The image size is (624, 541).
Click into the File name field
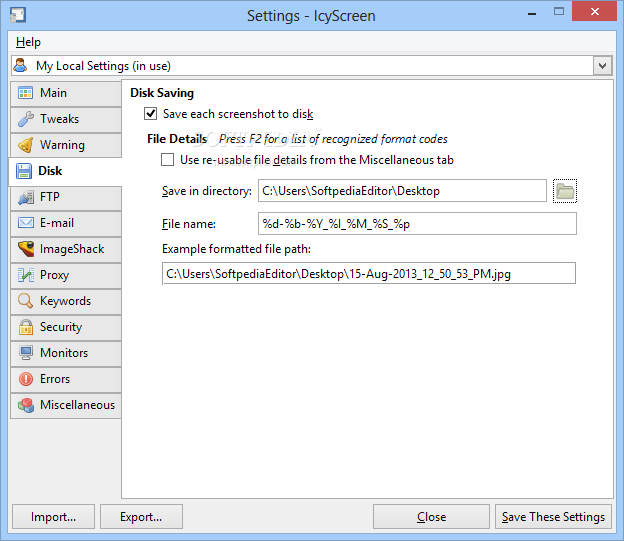(x=417, y=224)
